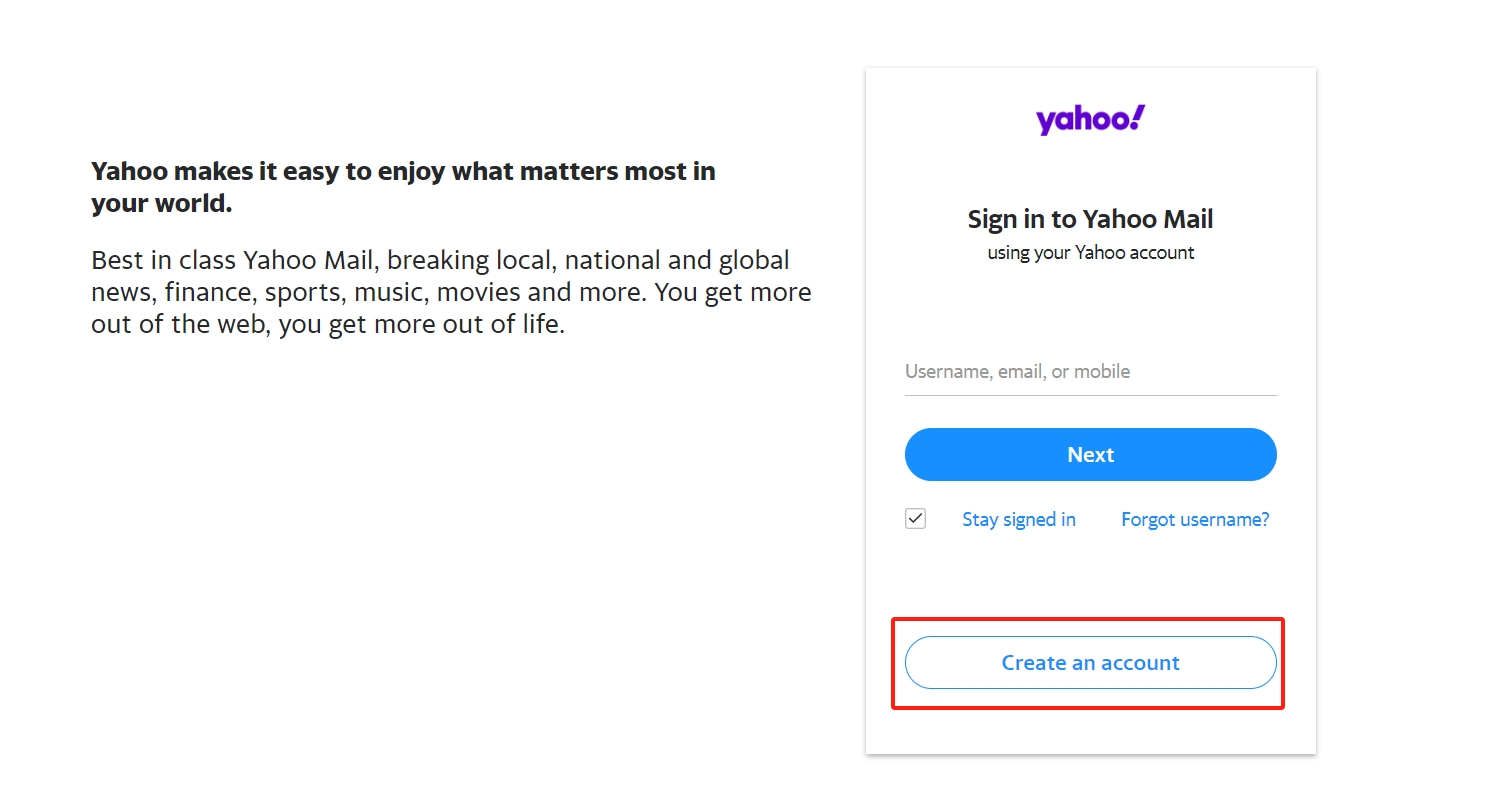
Task: Click the word 'Create' in account button
Action: [1034, 662]
